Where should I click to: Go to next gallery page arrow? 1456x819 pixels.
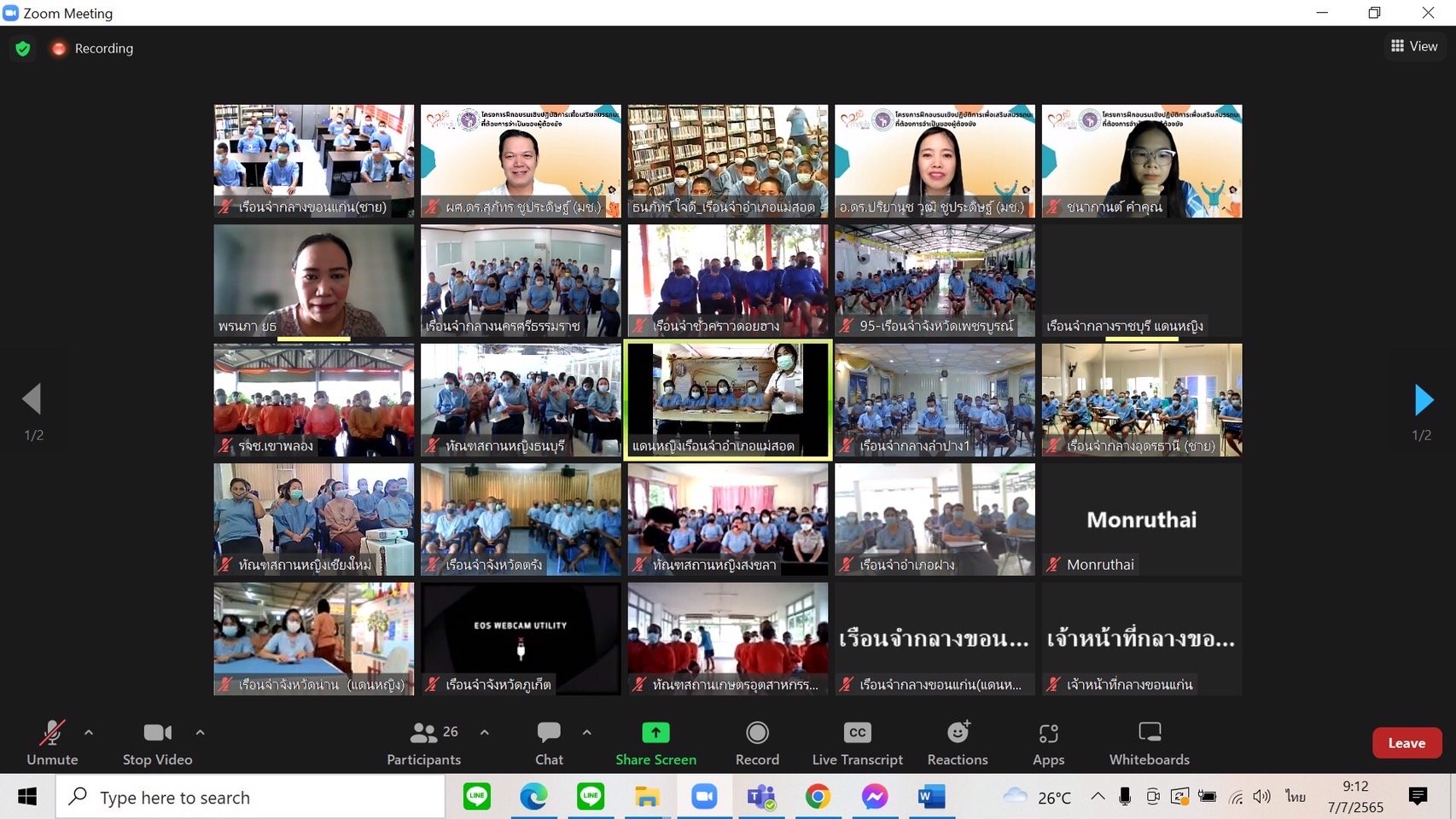1423,399
